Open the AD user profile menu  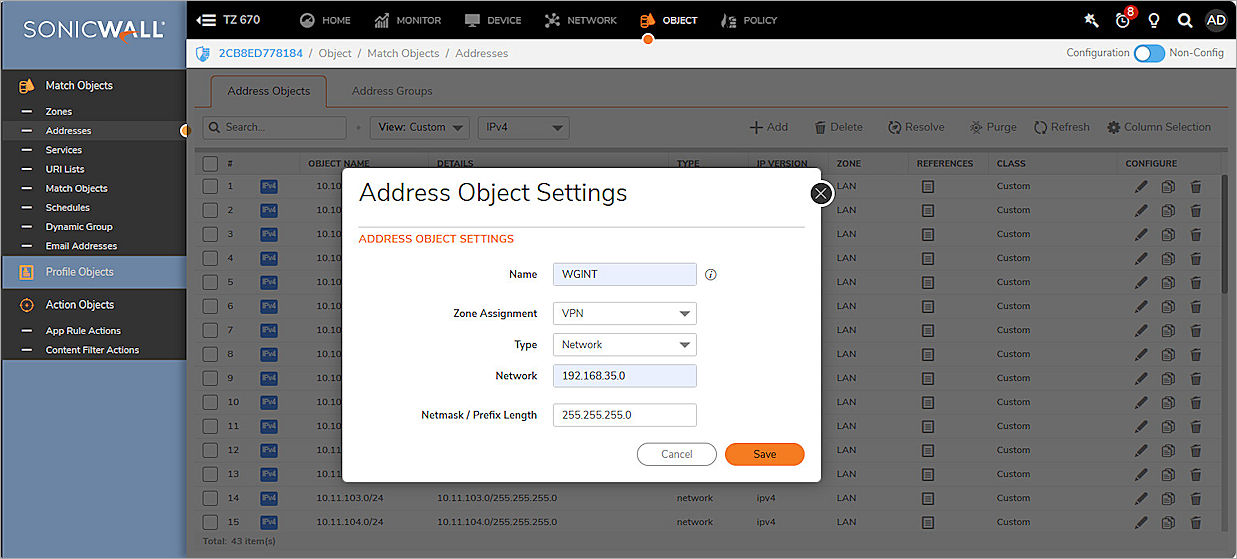1215,20
